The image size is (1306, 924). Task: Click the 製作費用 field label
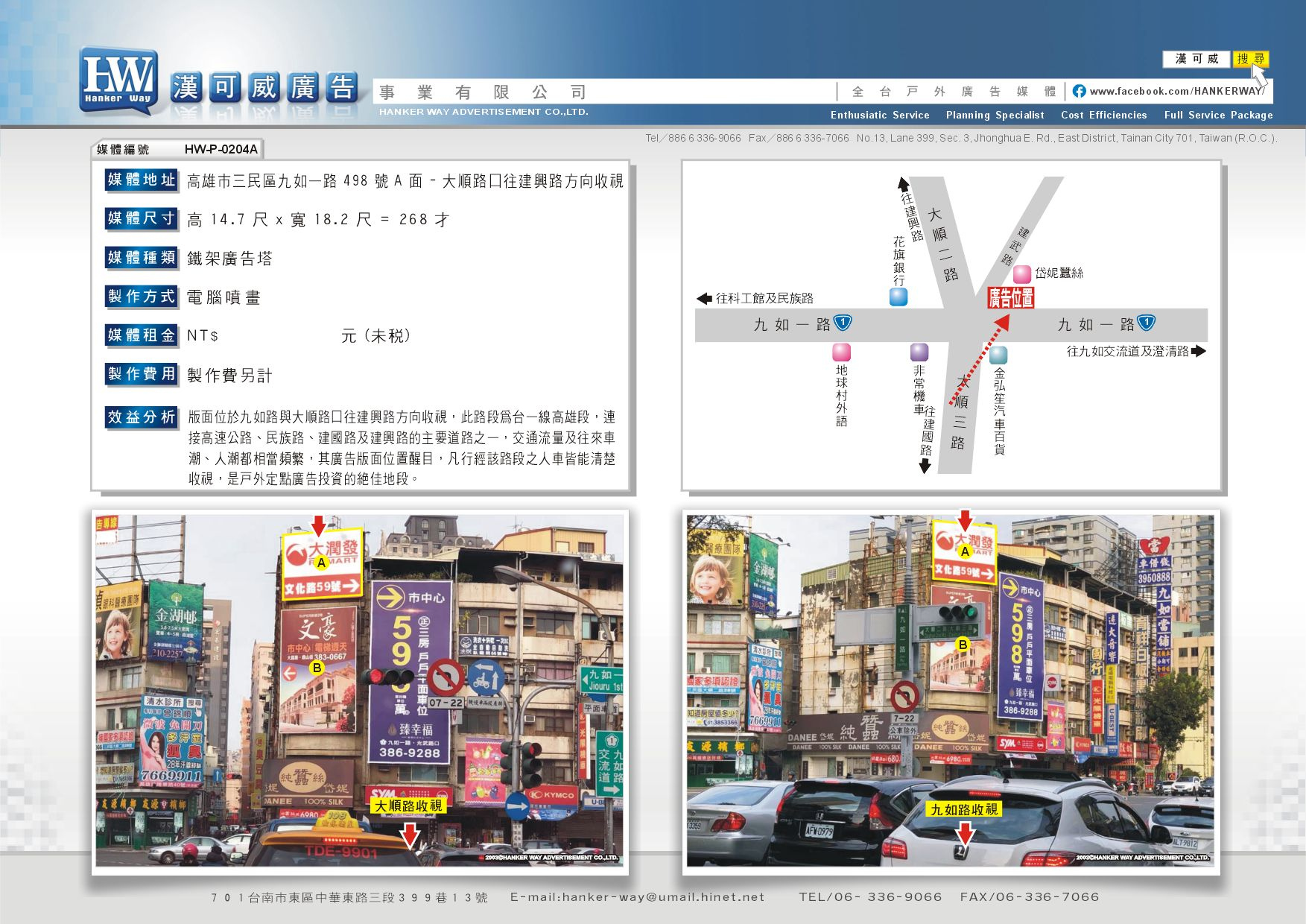[141, 374]
